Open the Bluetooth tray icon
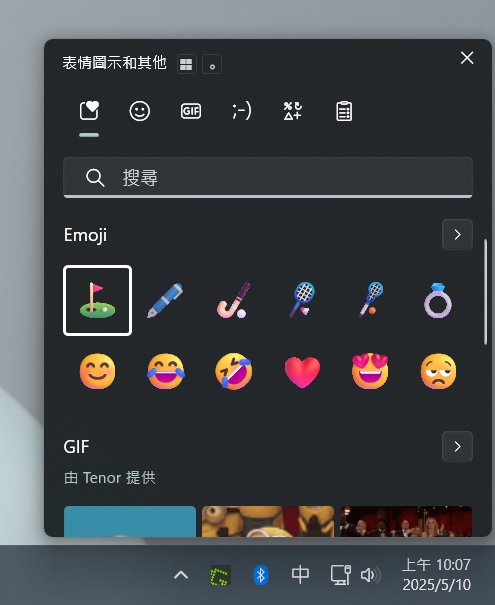Image resolution: width=495 pixels, height=605 pixels. click(x=260, y=575)
